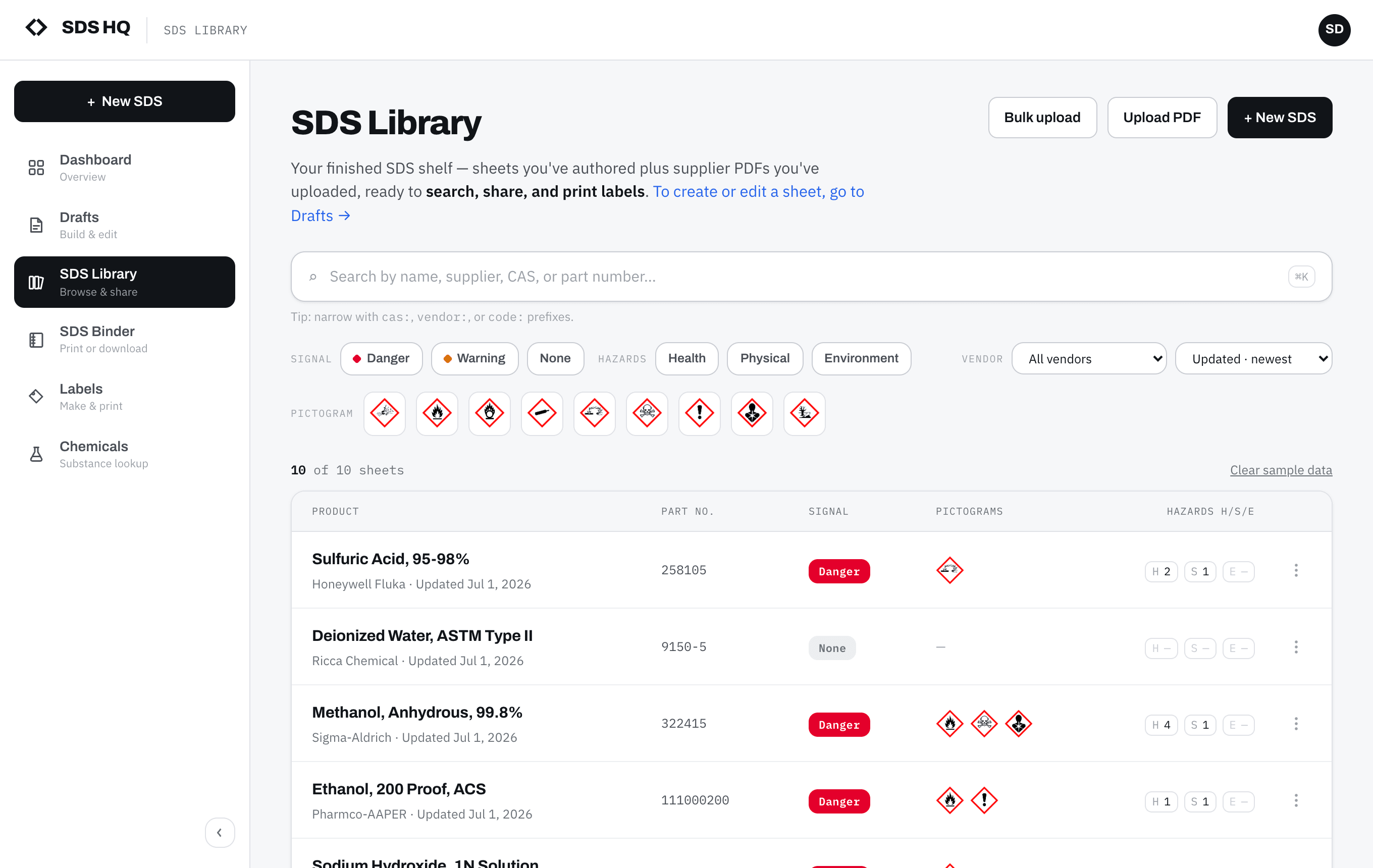The width and height of the screenshot is (1373, 868).
Task: Click the H 2 badge in Sulfuric Acid row
Action: point(1161,572)
